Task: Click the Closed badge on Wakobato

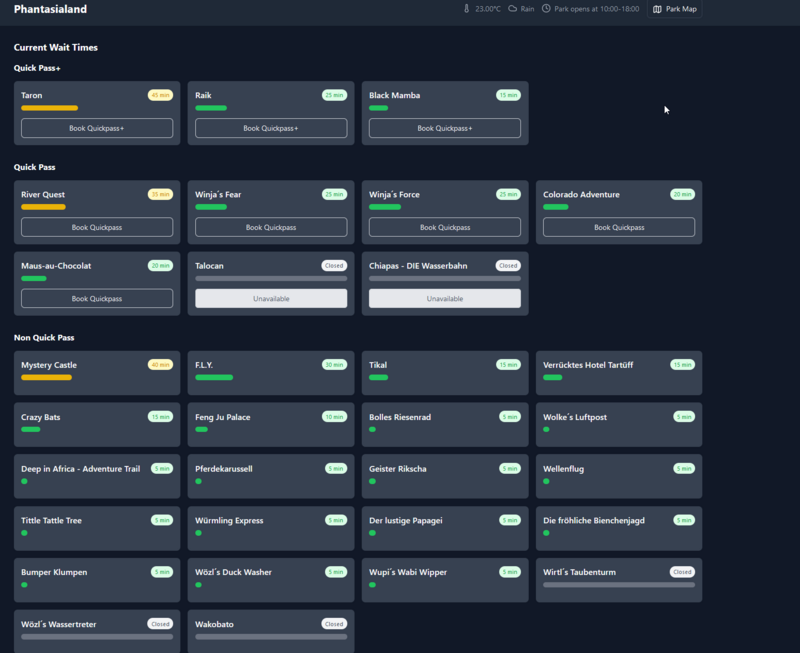Action: click(334, 624)
